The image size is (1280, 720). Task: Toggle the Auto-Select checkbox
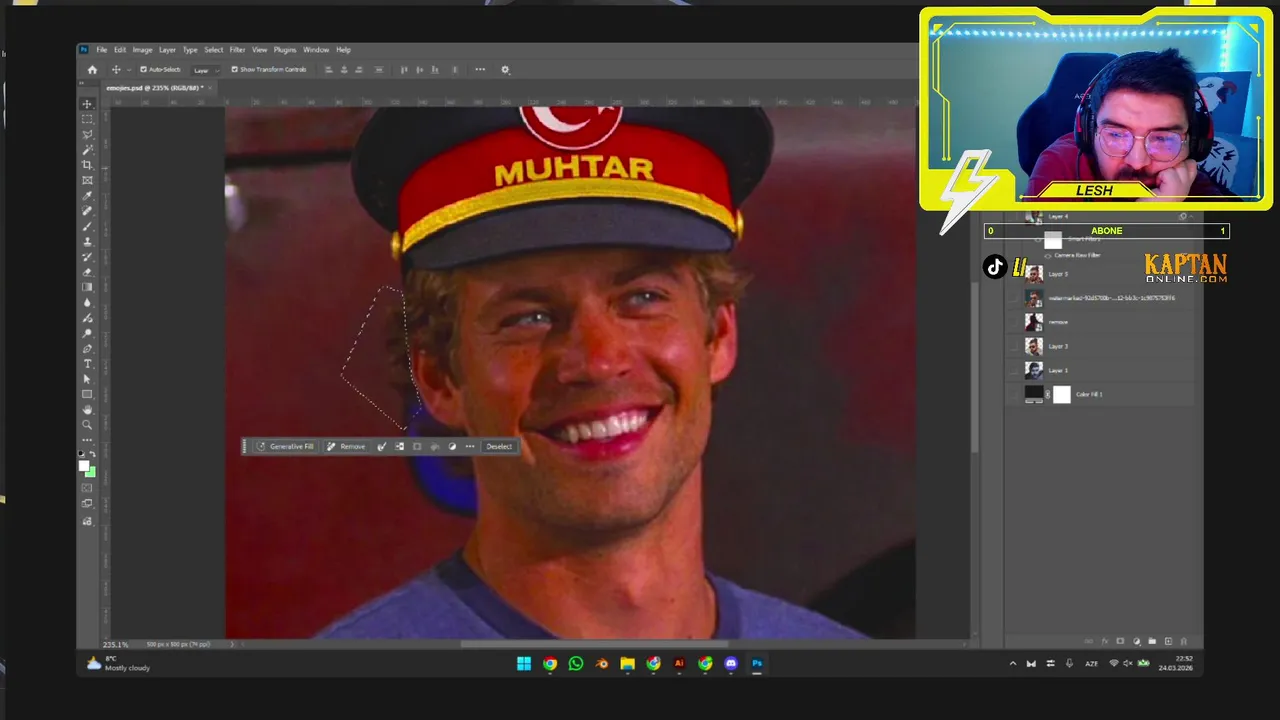tap(143, 70)
